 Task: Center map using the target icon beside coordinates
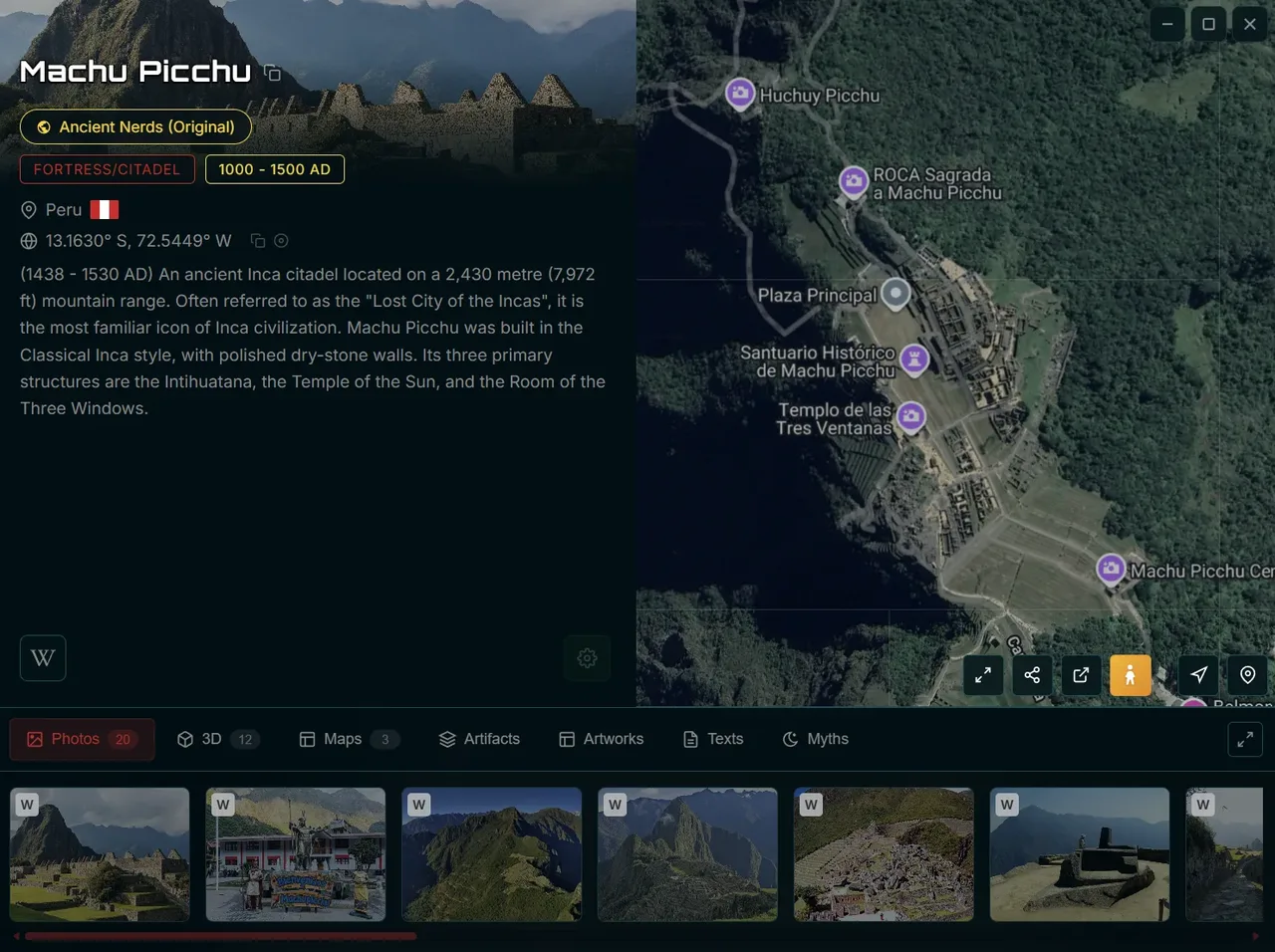(x=281, y=241)
